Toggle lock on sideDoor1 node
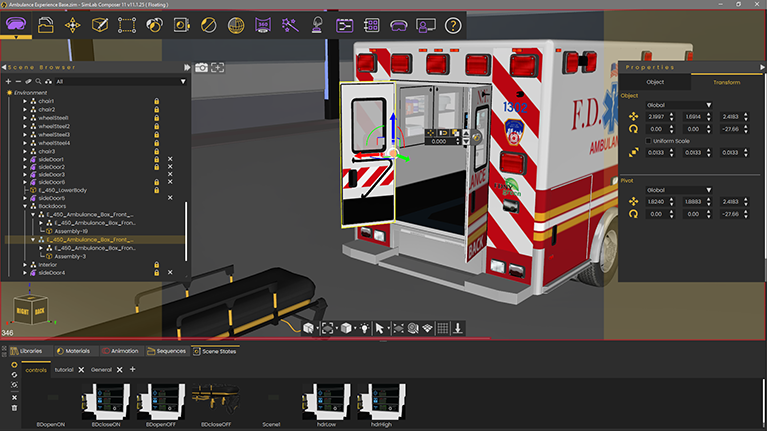 pos(157,159)
